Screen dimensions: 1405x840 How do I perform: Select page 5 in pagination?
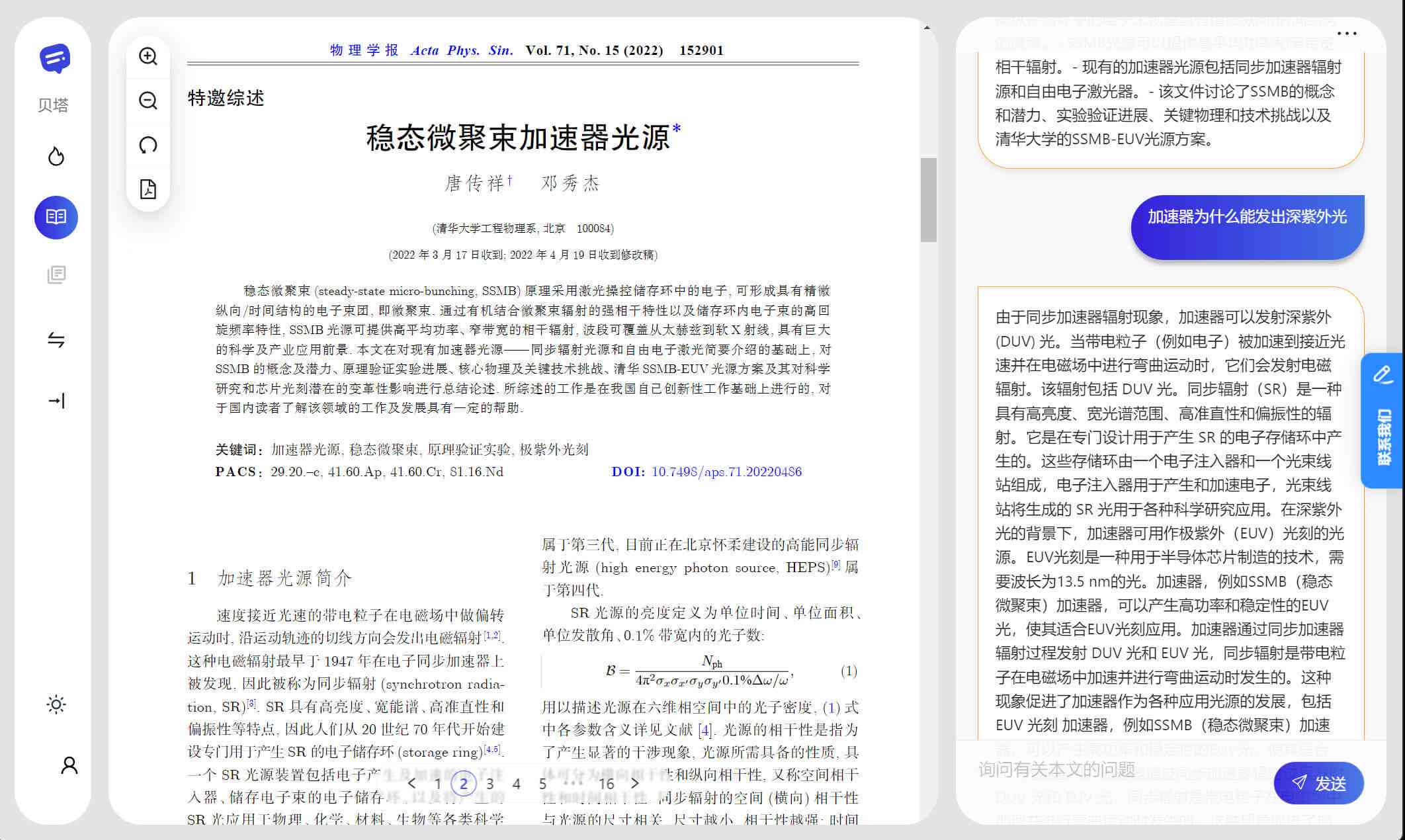(543, 784)
